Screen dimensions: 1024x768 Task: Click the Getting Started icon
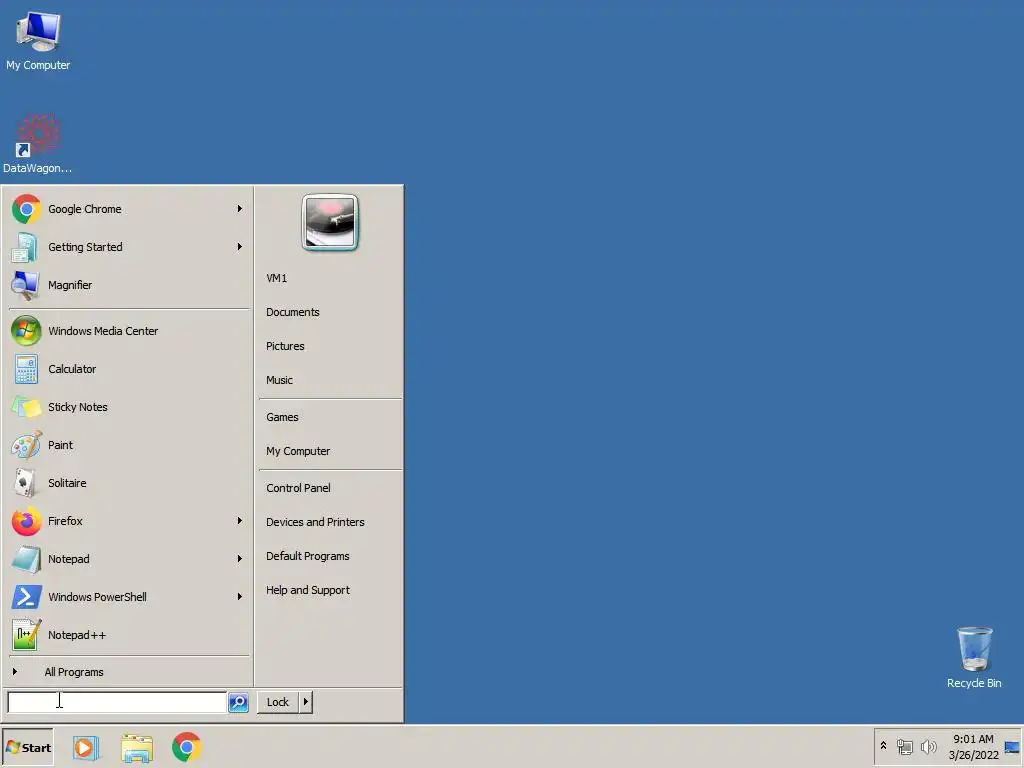tap(25, 248)
